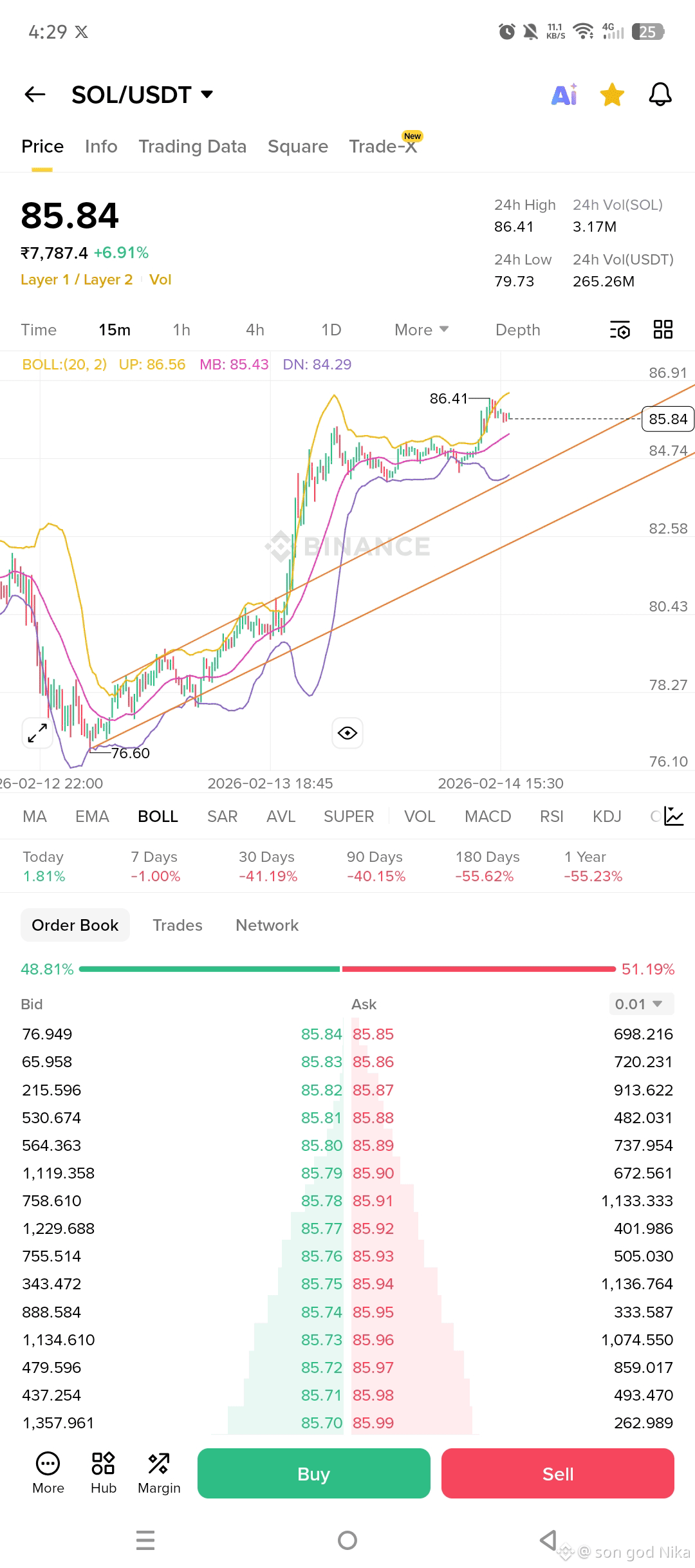Open the Vol tag link
Screen dimensions: 695x1568
click(160, 279)
